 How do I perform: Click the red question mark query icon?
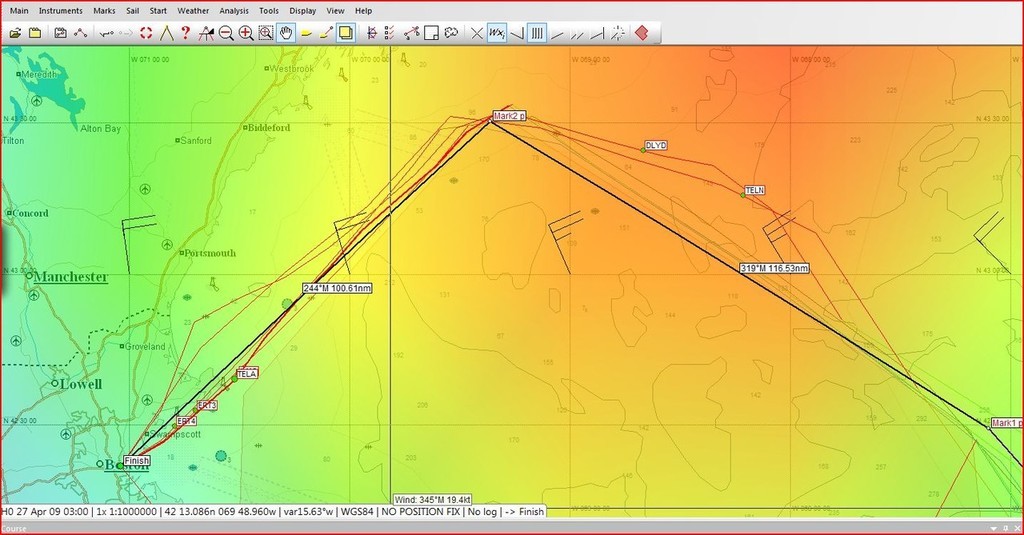pyautogui.click(x=185, y=33)
